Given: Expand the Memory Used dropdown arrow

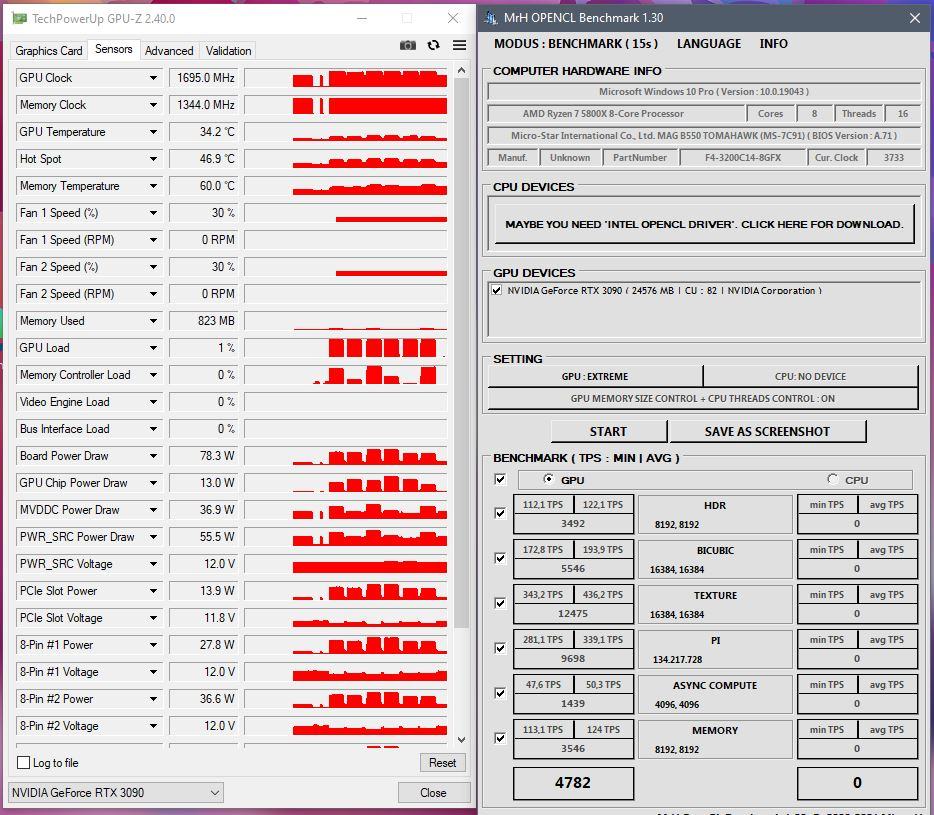Looking at the screenshot, I should [x=153, y=321].
